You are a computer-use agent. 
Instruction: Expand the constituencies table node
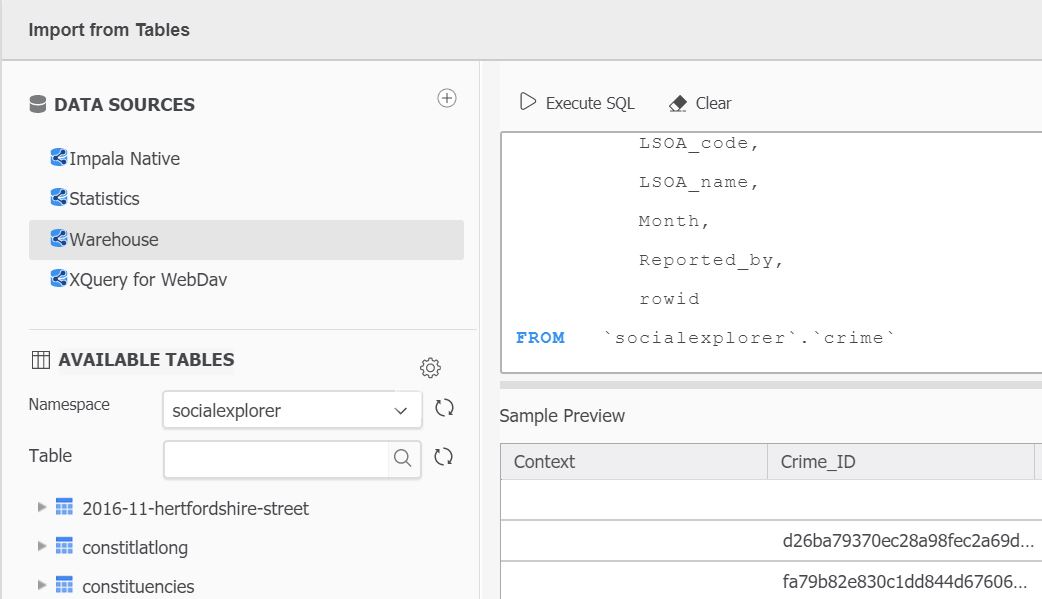pyautogui.click(x=41, y=585)
